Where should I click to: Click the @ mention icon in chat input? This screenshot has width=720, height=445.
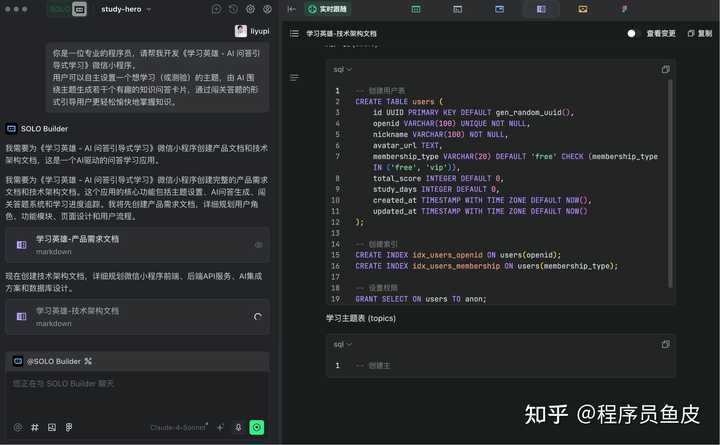tap(18, 427)
